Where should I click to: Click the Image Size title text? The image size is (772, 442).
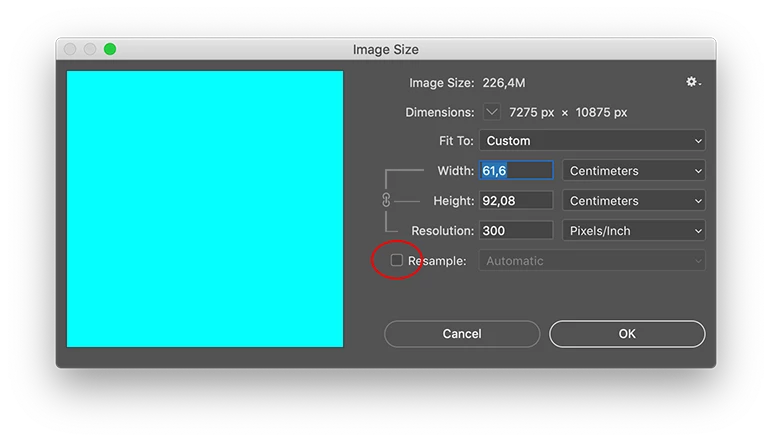[386, 49]
